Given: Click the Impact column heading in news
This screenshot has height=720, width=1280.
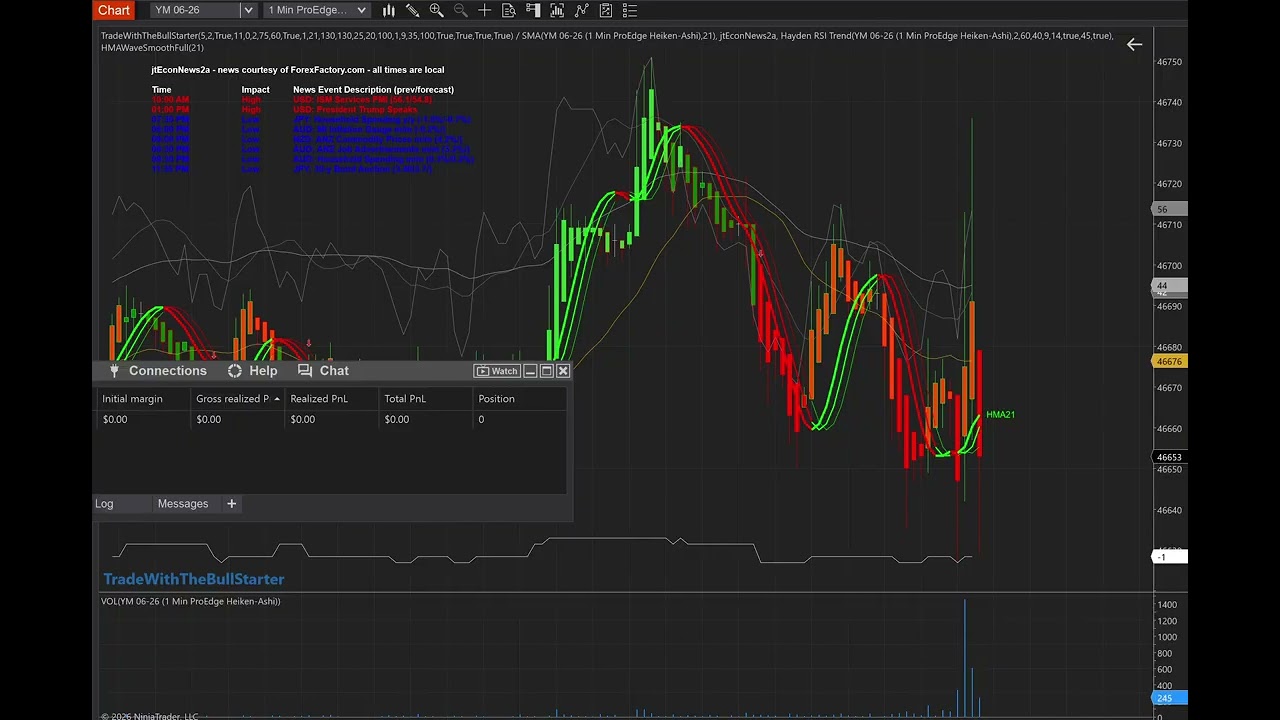Looking at the screenshot, I should [256, 90].
